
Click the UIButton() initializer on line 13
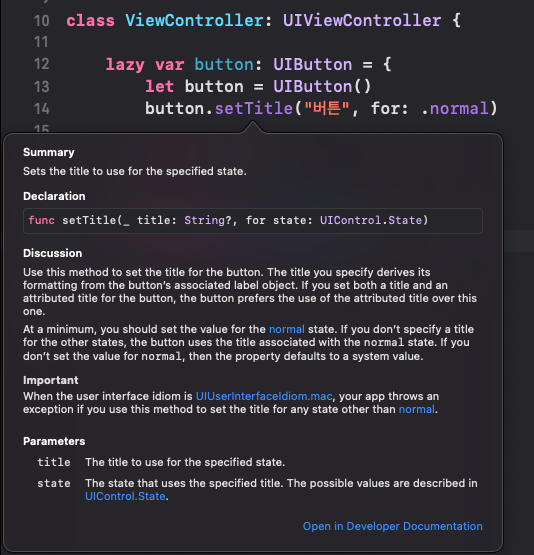[322, 87]
